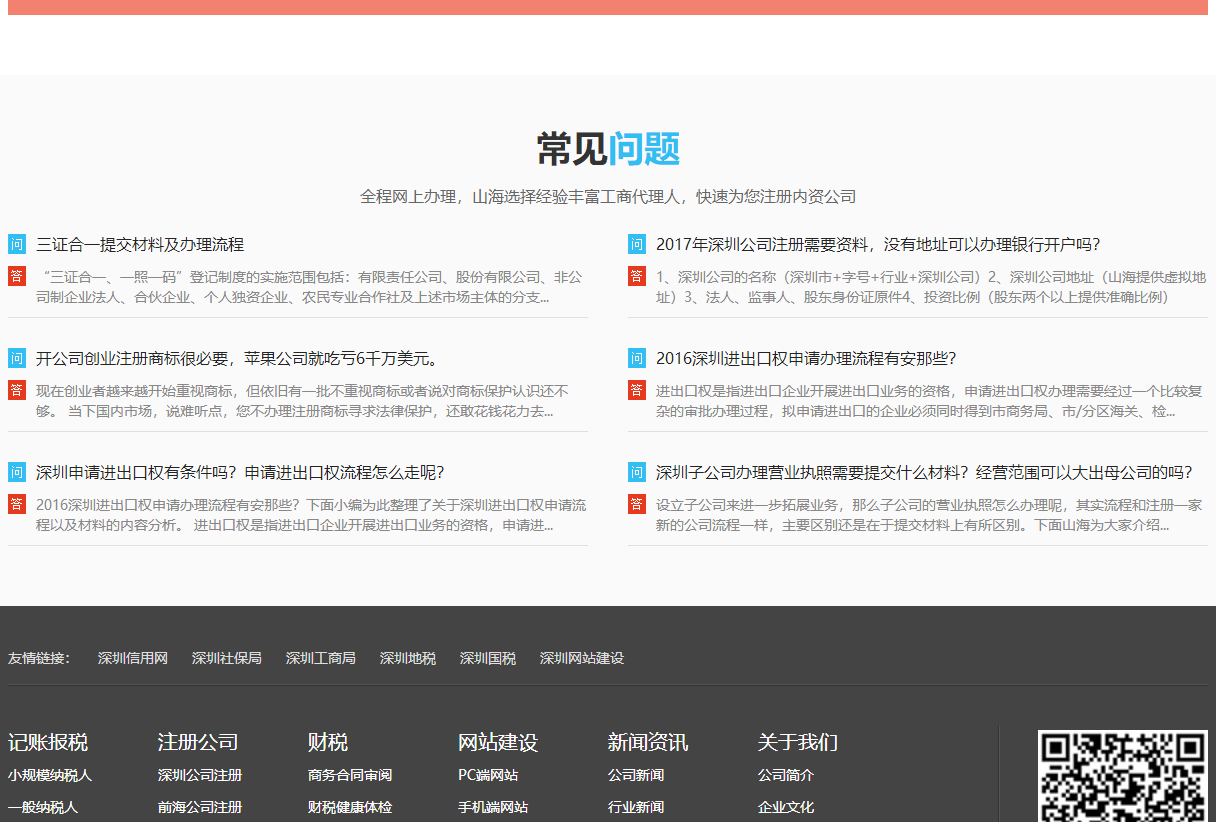This screenshot has height=822, width=1216.
Task: Click the 答 icon beside 设立子公司来进一步拓展业务
Action: pyautogui.click(x=637, y=504)
